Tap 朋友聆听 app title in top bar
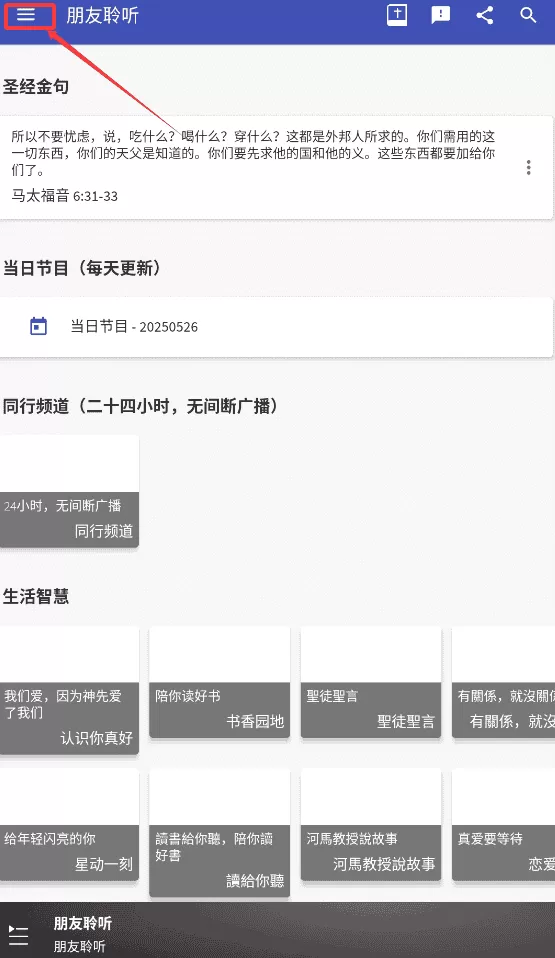The height and width of the screenshot is (958, 555). click(103, 15)
